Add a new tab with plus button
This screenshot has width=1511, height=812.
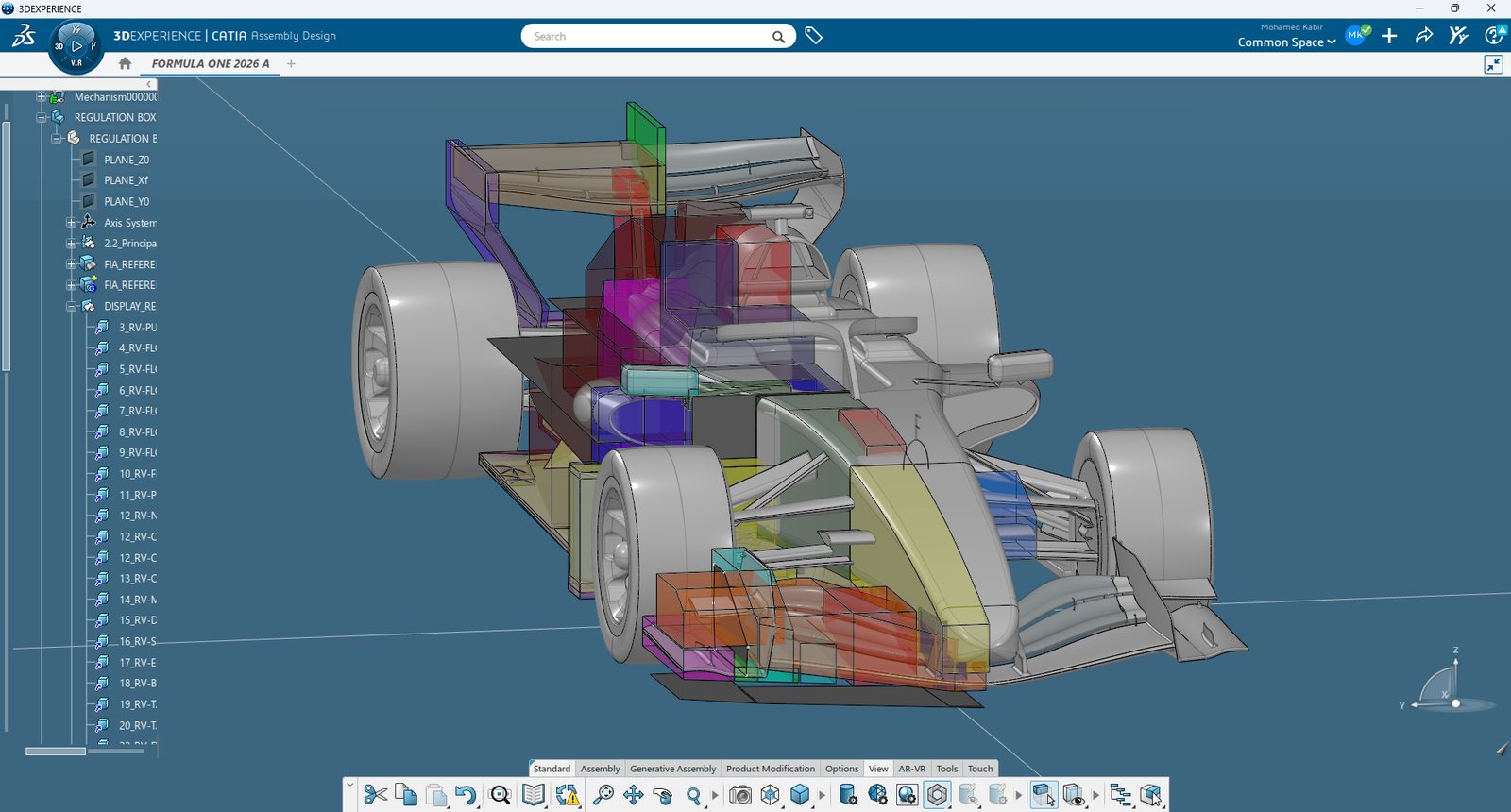(291, 63)
